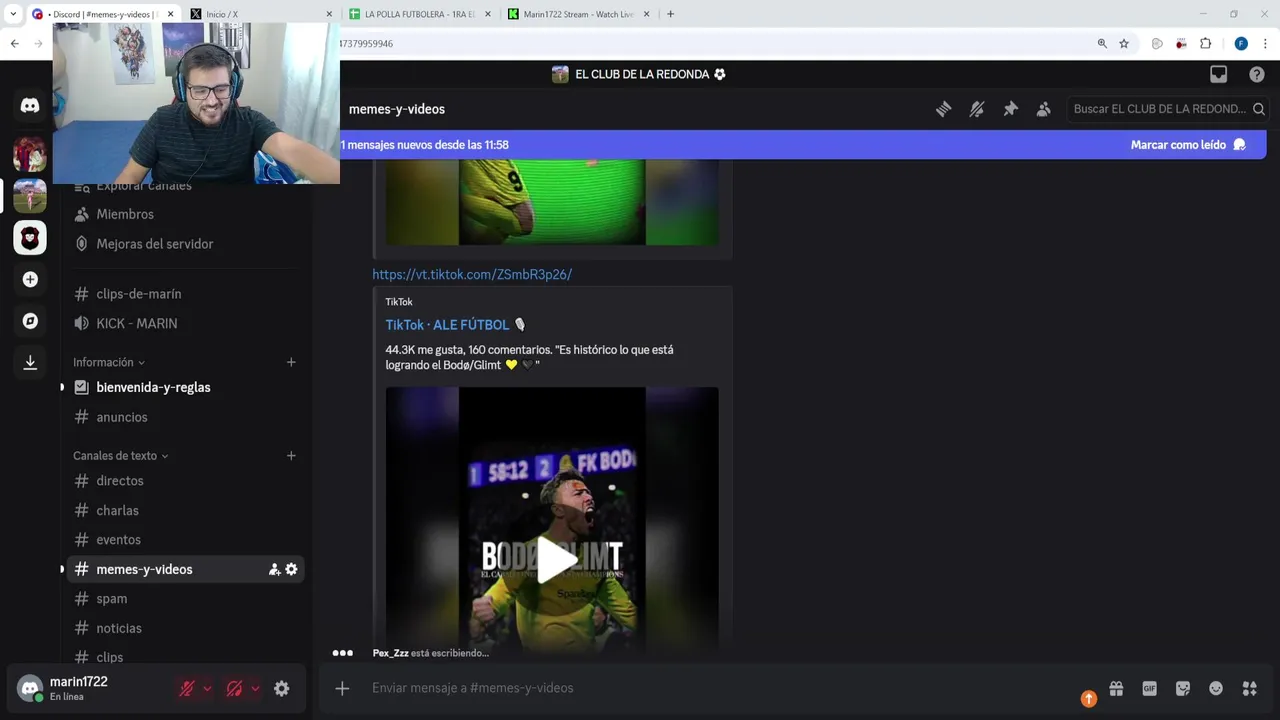Open the gift Nitro icon
Viewport: 1280px width, 720px height.
coord(1116,688)
